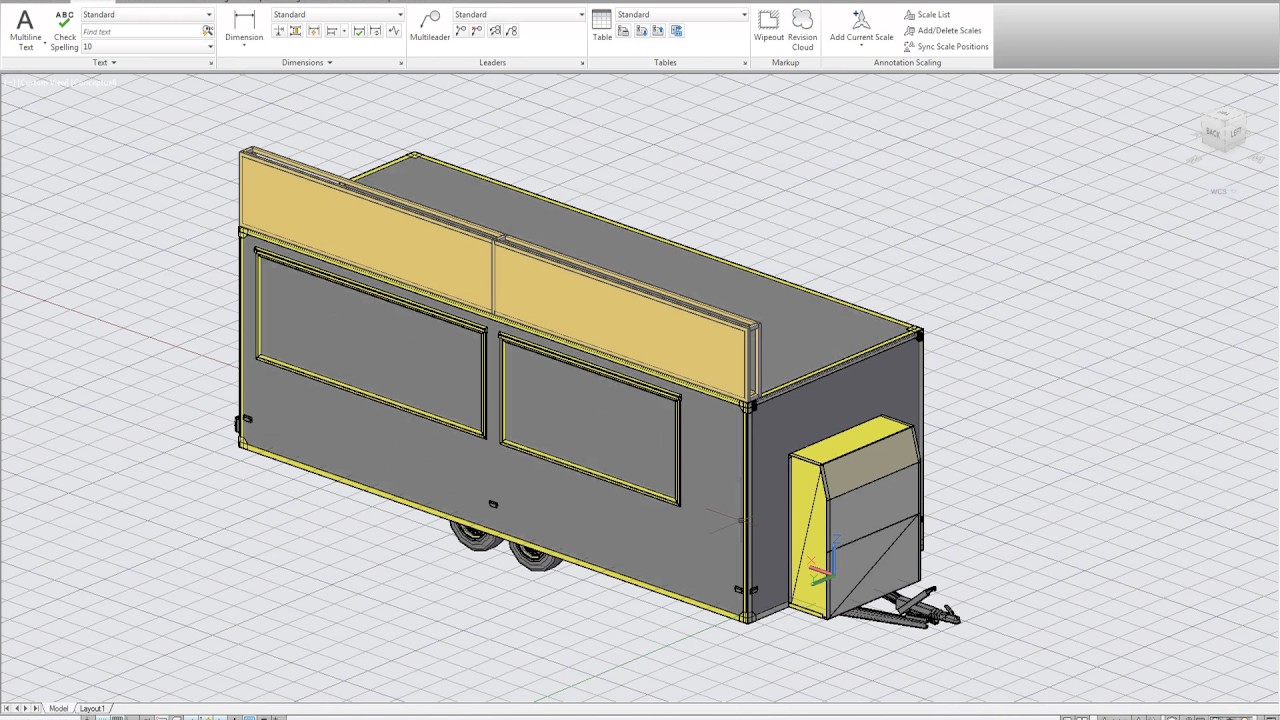1280x720 pixels.
Task: Click the dimension Update icon
Action: (x=375, y=31)
